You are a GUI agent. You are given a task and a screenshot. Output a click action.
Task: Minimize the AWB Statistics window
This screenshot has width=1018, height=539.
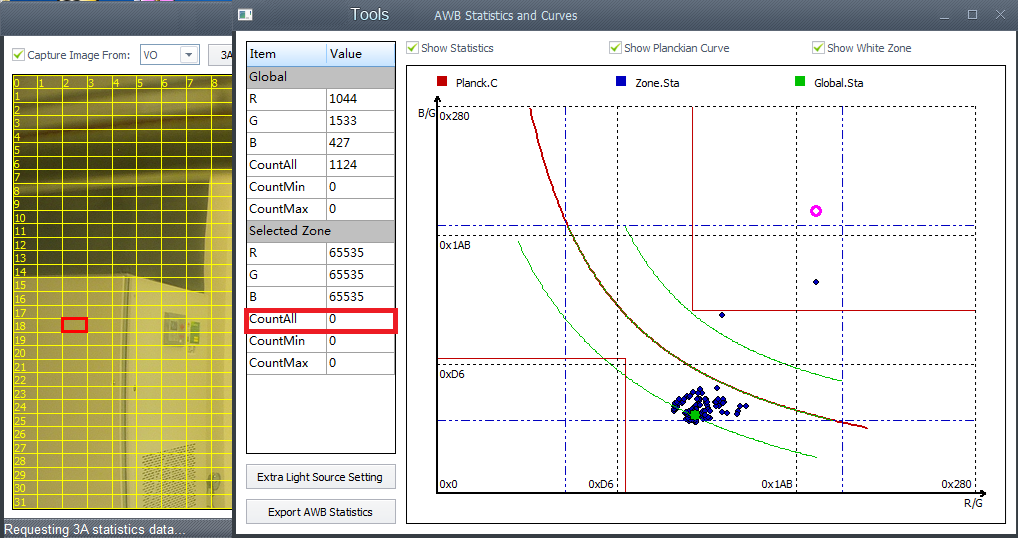coord(945,15)
